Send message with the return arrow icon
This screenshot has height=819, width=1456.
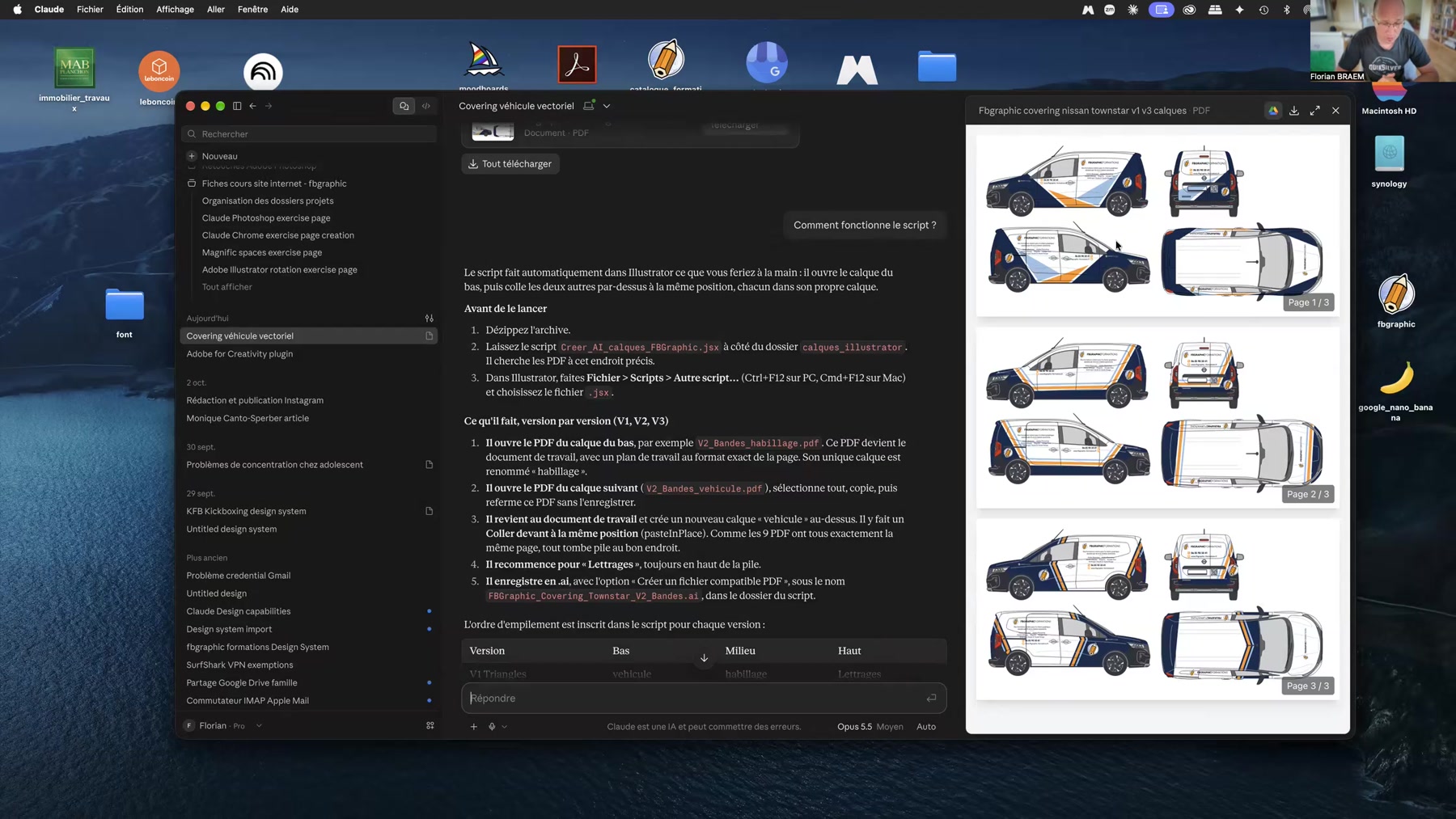[932, 699]
